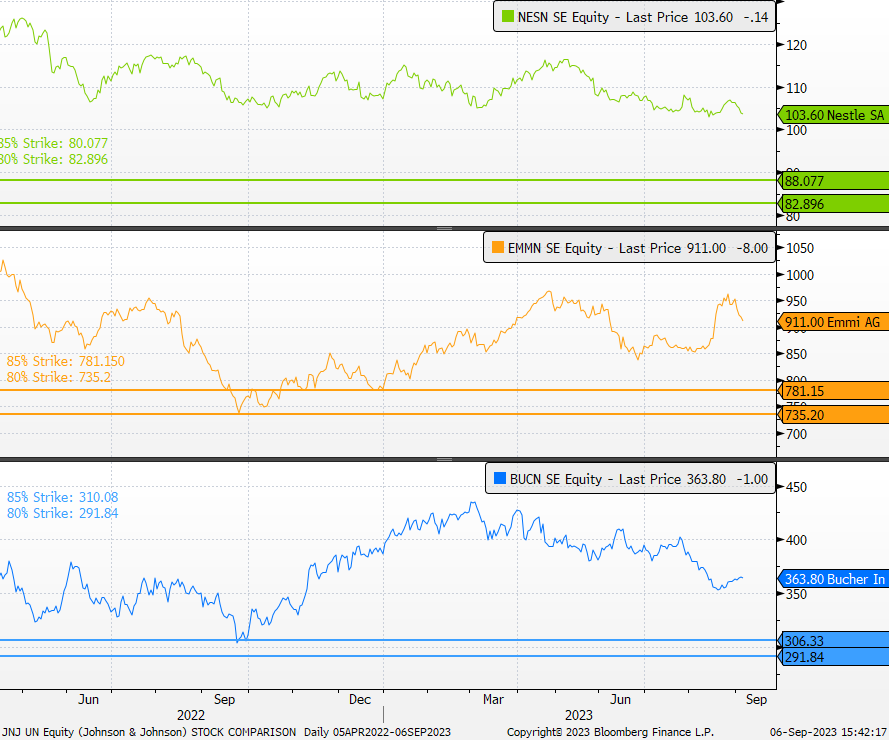Screen dimensions: 889x740
Task: Select the blue '85% Strike: 310.08' annotation
Action: tap(62, 497)
